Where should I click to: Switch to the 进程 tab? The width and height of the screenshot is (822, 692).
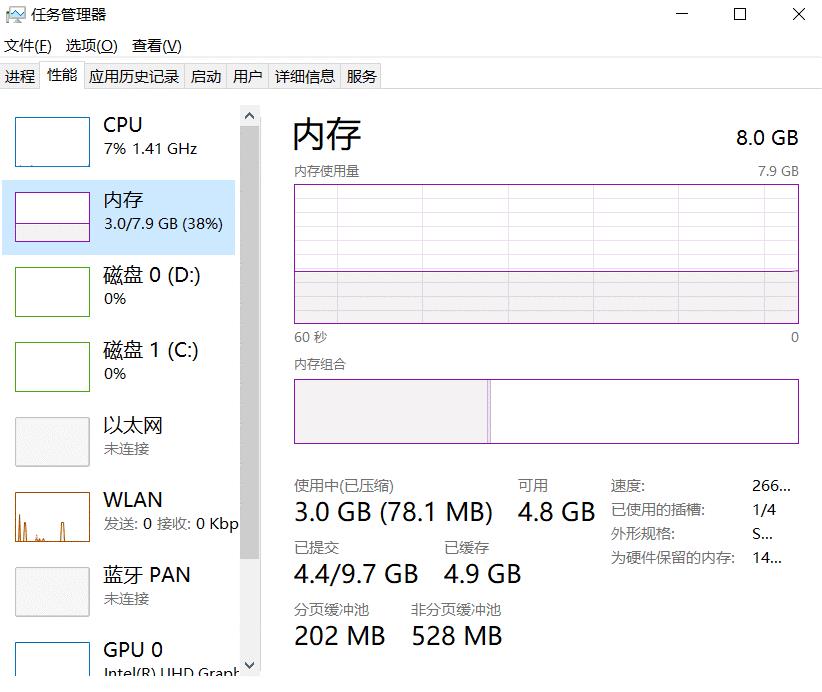coord(19,76)
